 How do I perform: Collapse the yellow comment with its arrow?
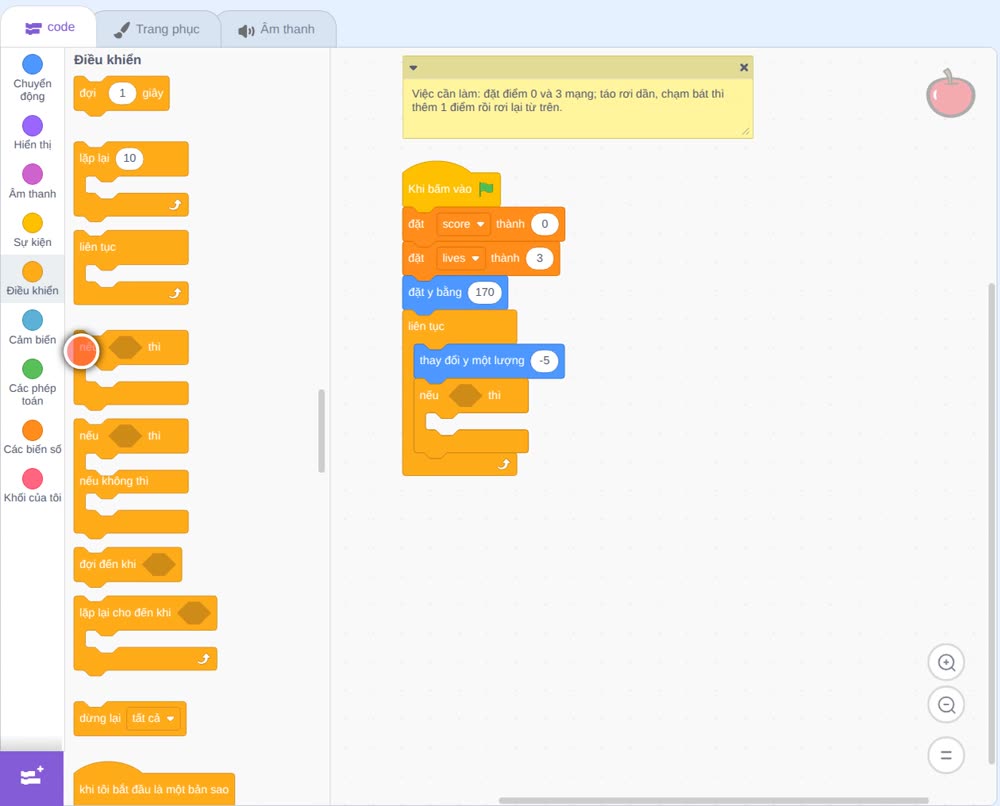click(413, 68)
